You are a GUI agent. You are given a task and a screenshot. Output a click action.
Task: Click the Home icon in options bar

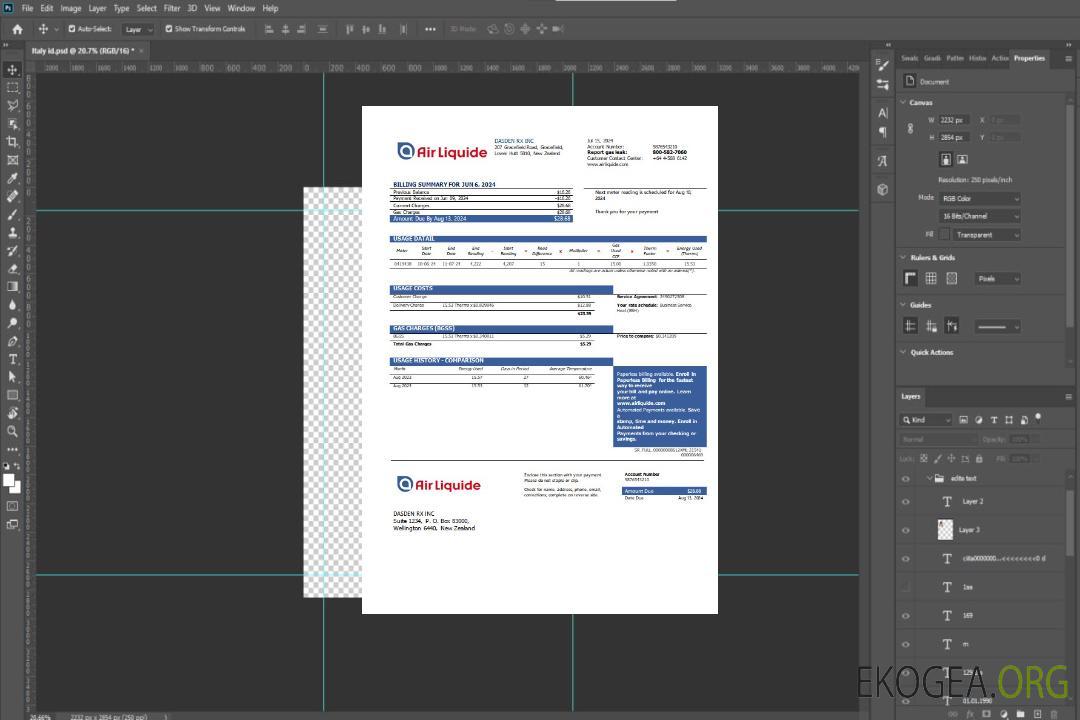[17, 29]
